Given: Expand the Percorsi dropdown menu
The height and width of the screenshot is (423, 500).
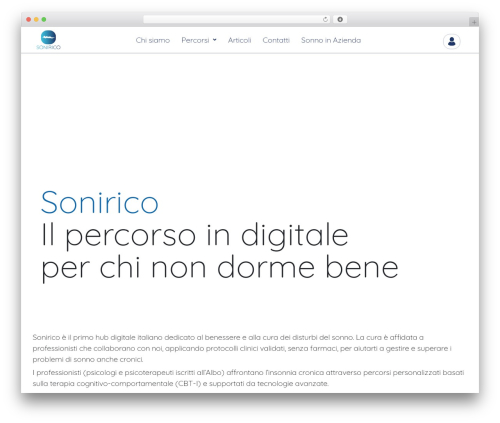Looking at the screenshot, I should pos(199,40).
